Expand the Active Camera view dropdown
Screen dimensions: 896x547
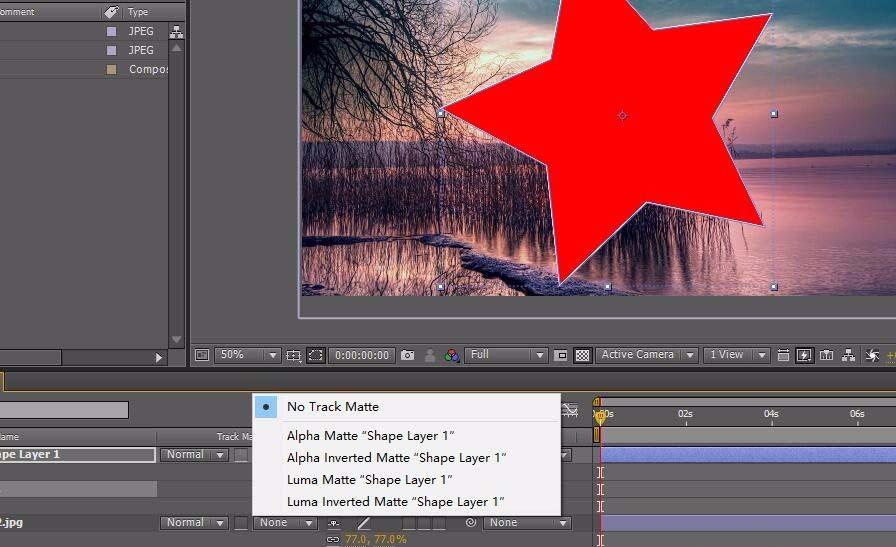coord(645,355)
